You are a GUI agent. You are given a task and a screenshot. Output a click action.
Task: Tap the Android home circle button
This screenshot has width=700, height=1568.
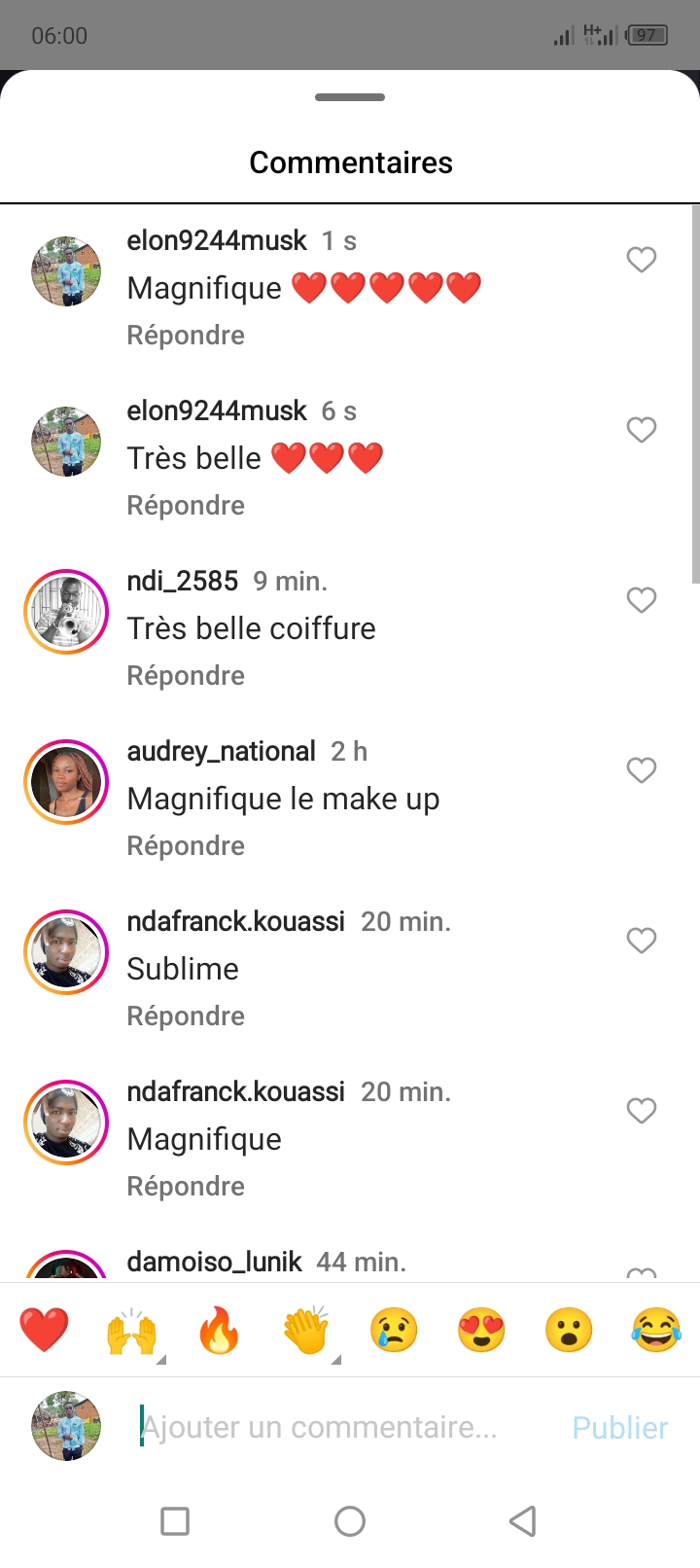click(350, 1521)
